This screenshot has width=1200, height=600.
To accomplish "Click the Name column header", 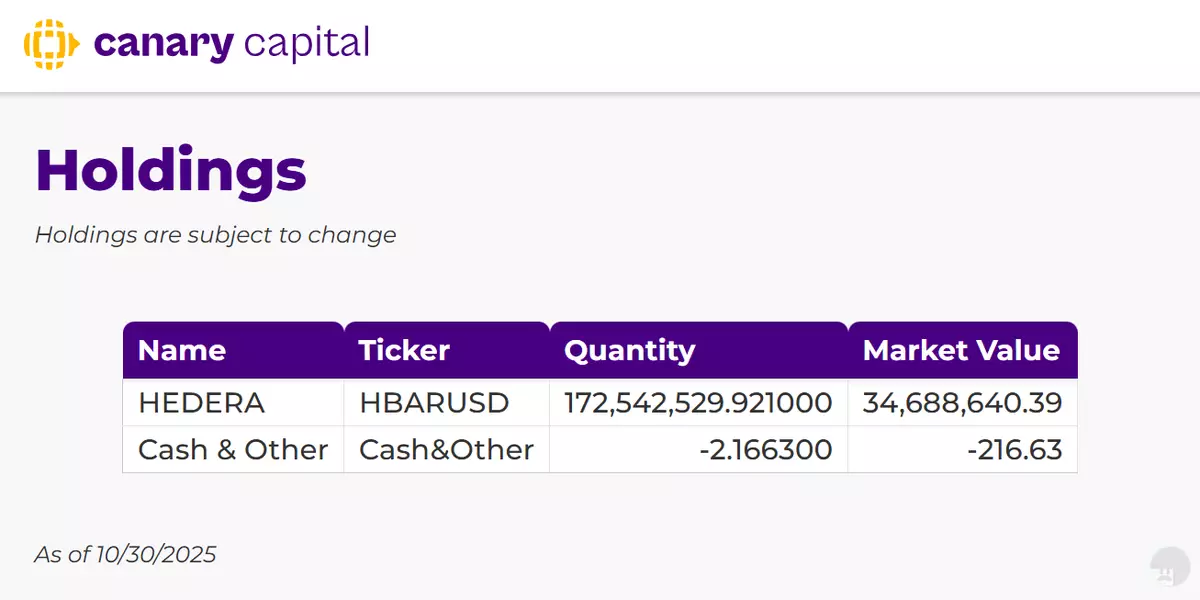I will point(182,350).
